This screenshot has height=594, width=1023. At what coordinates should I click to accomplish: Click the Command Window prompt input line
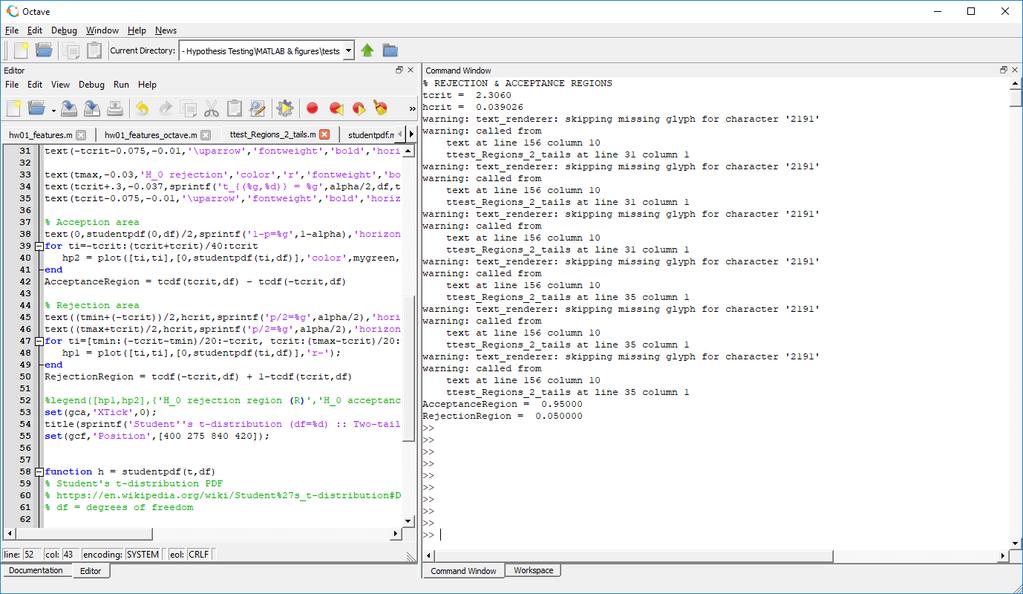tap(718, 535)
